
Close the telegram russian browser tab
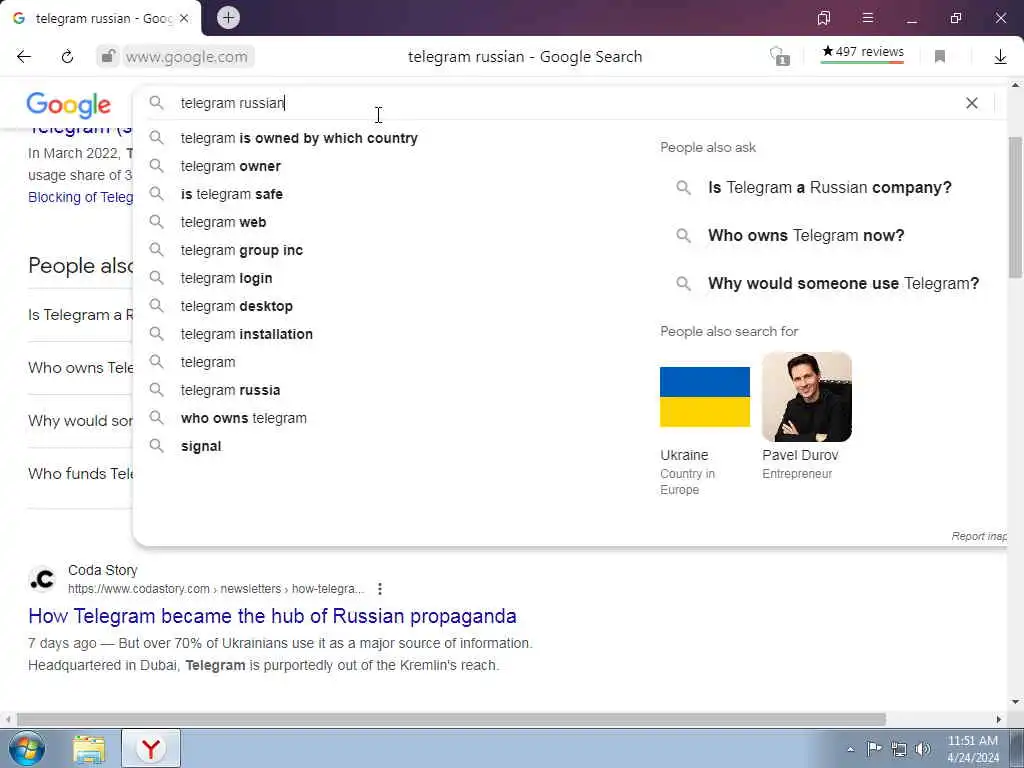[x=184, y=18]
